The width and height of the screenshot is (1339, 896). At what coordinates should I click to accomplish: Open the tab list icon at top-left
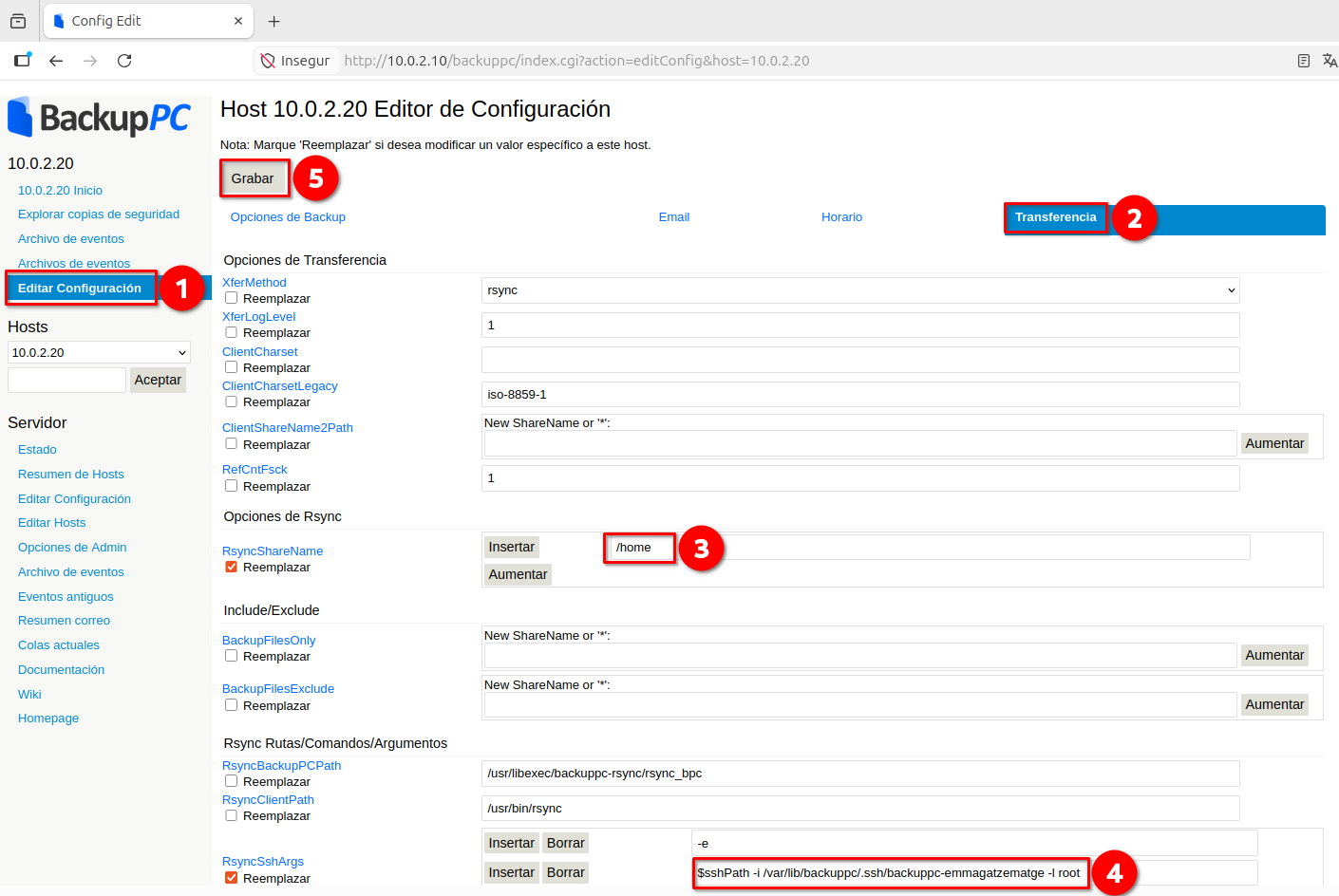coord(18,21)
